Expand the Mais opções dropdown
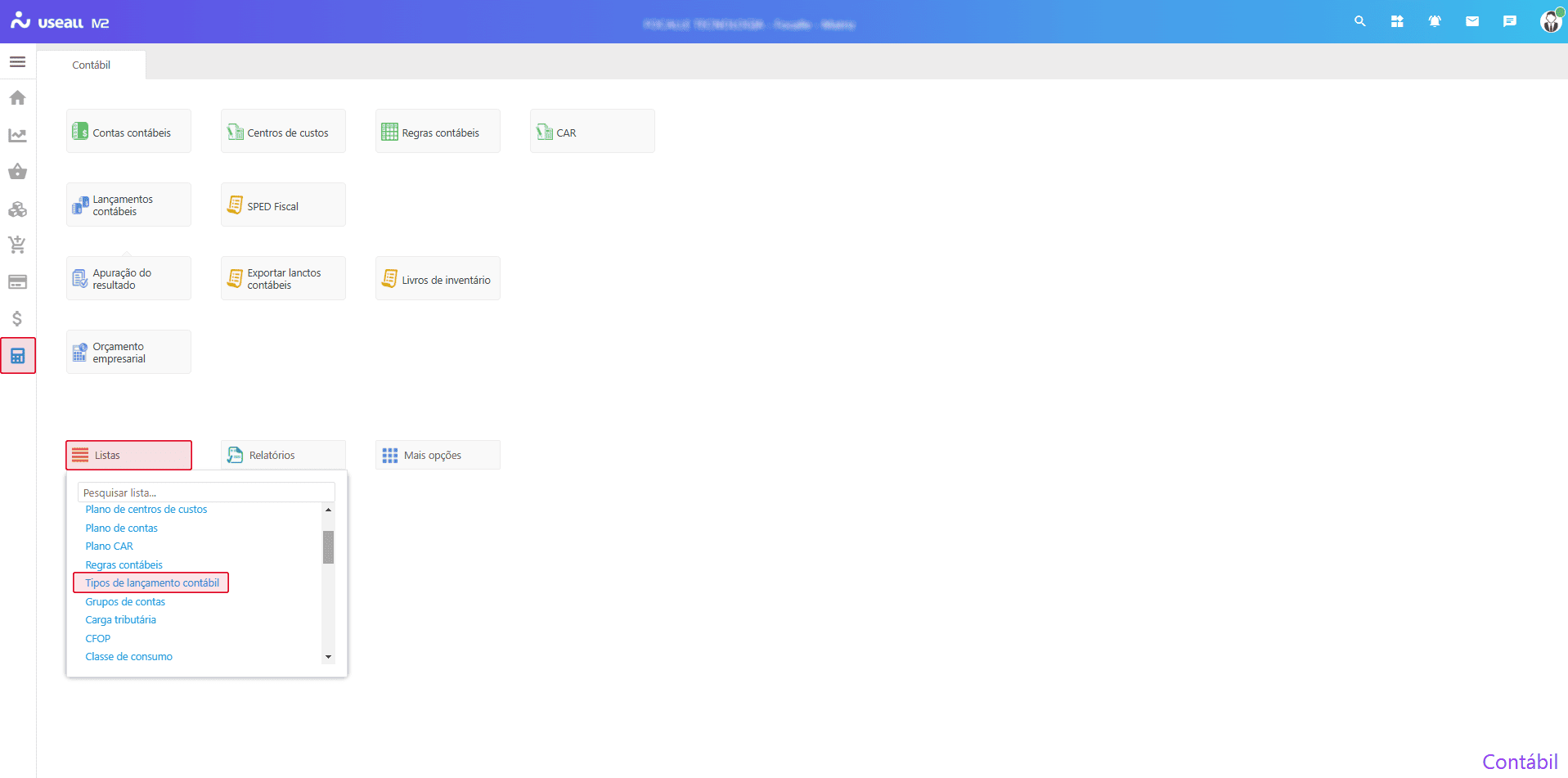The image size is (1568, 778). click(438, 455)
